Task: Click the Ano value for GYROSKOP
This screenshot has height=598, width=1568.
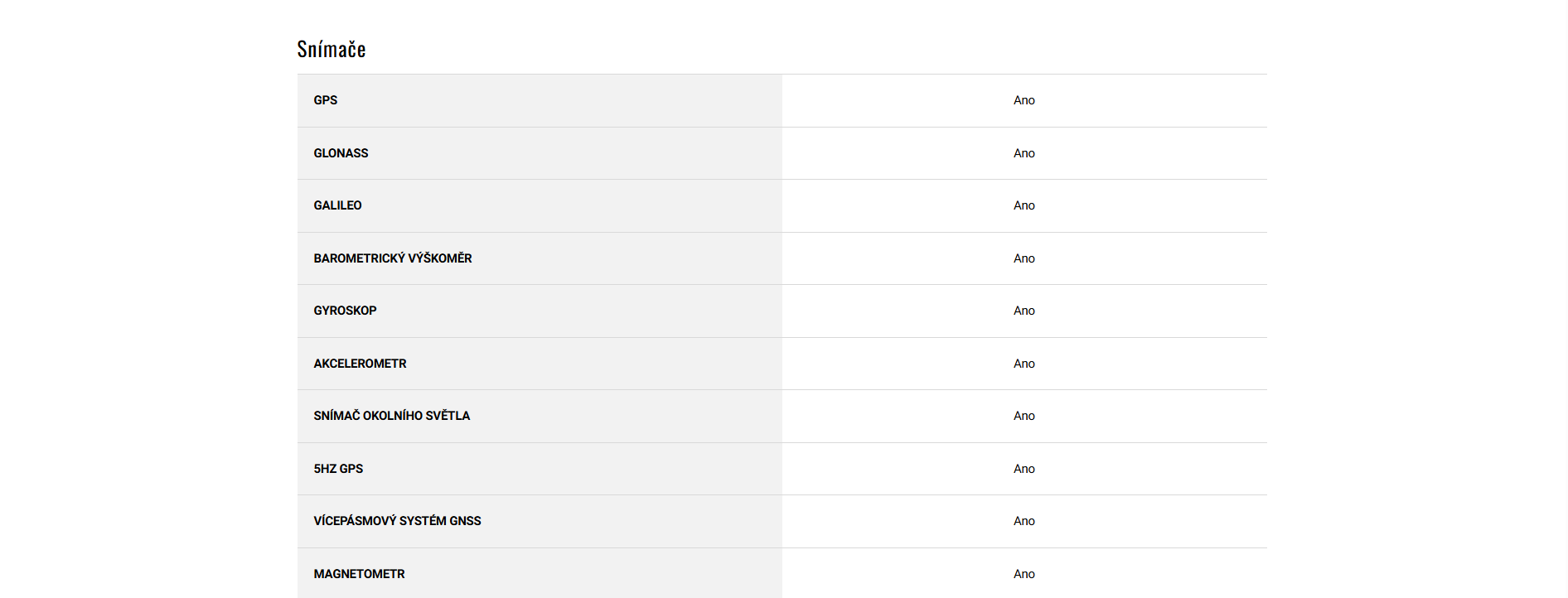Action: pyautogui.click(x=1024, y=311)
